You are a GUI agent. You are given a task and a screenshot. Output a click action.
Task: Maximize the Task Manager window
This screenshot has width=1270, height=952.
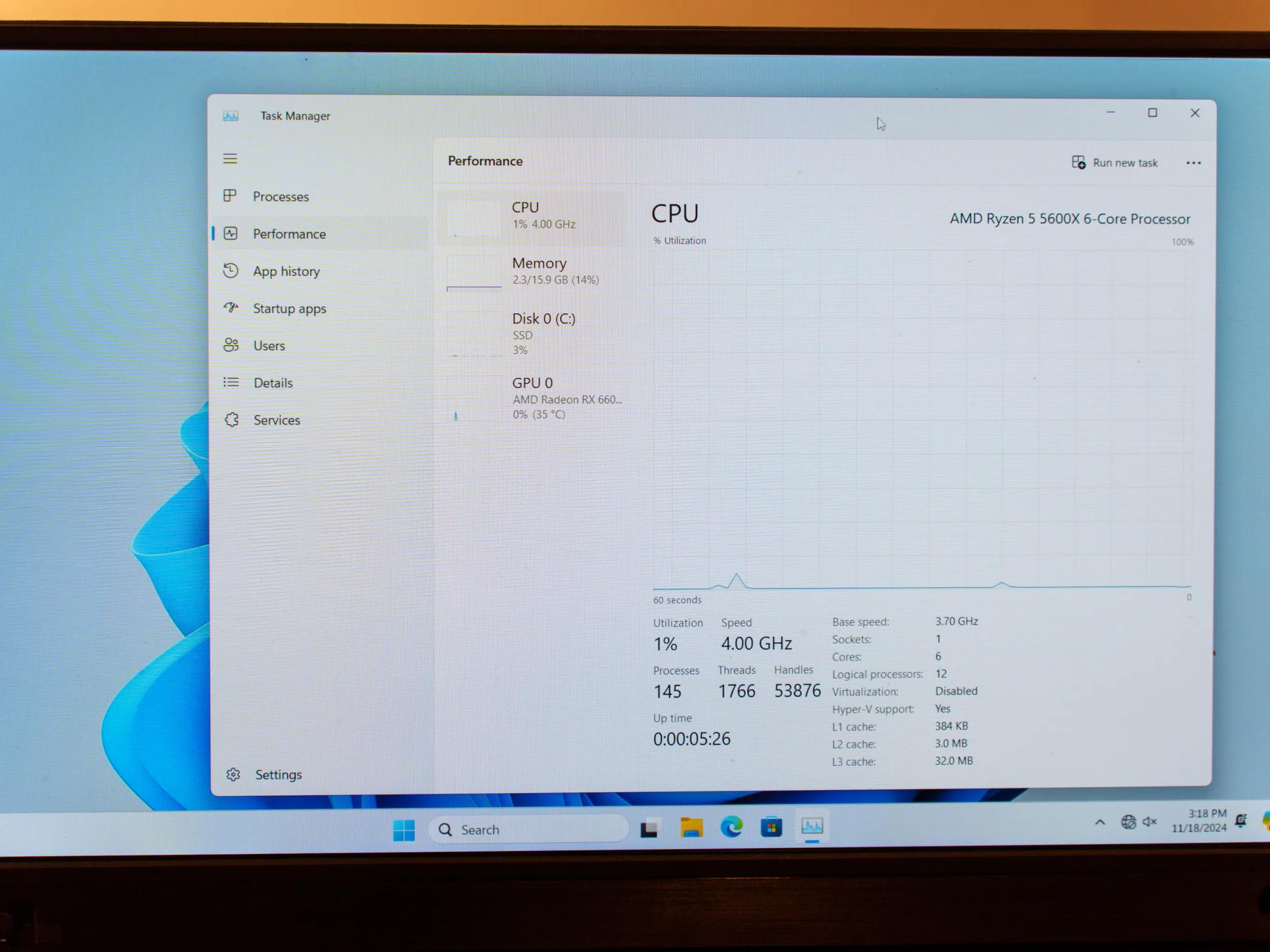click(1152, 113)
